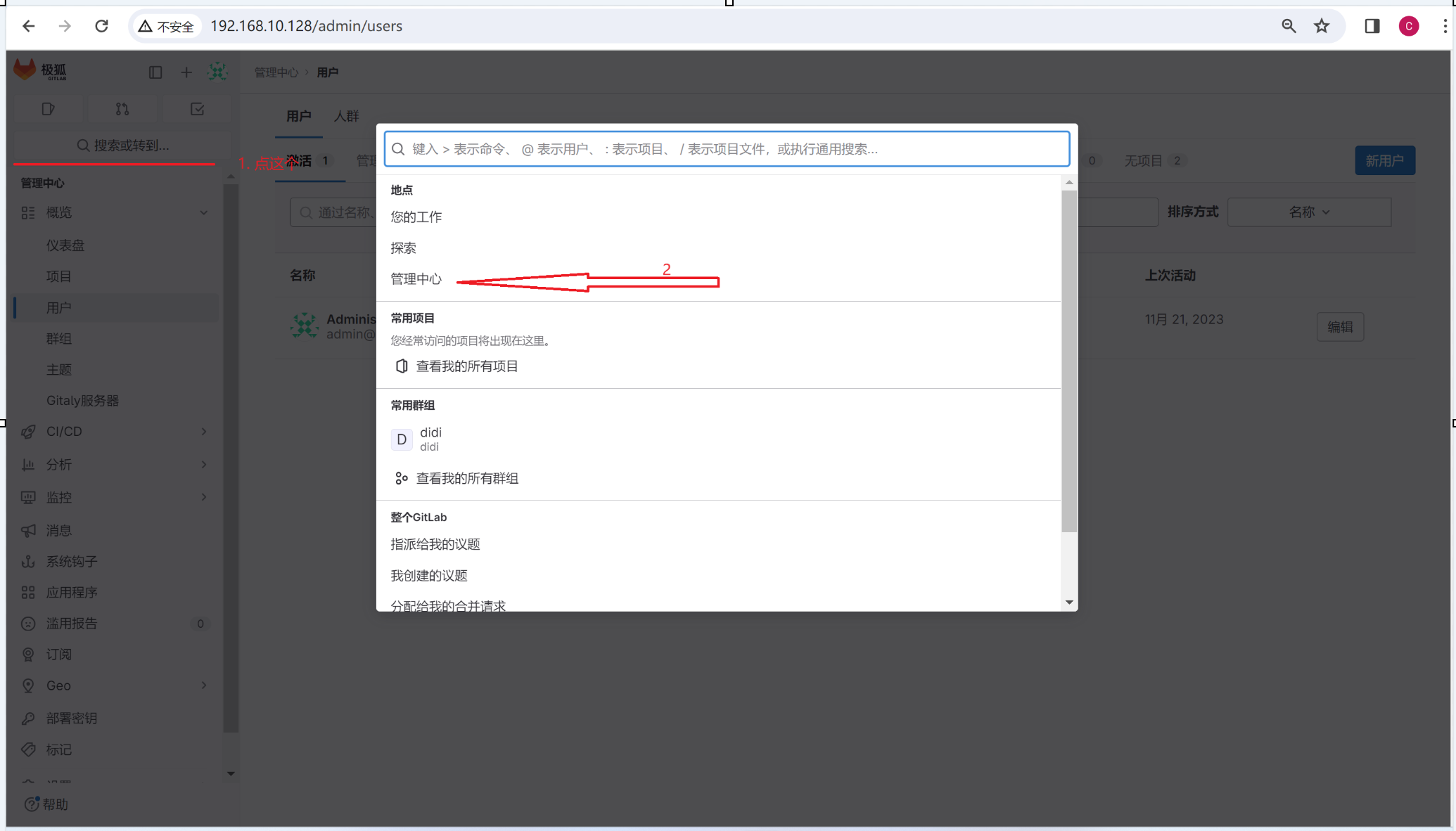This screenshot has height=831, width=1456.
Task: Expand the 监控 monitoring section
Action: [117, 497]
